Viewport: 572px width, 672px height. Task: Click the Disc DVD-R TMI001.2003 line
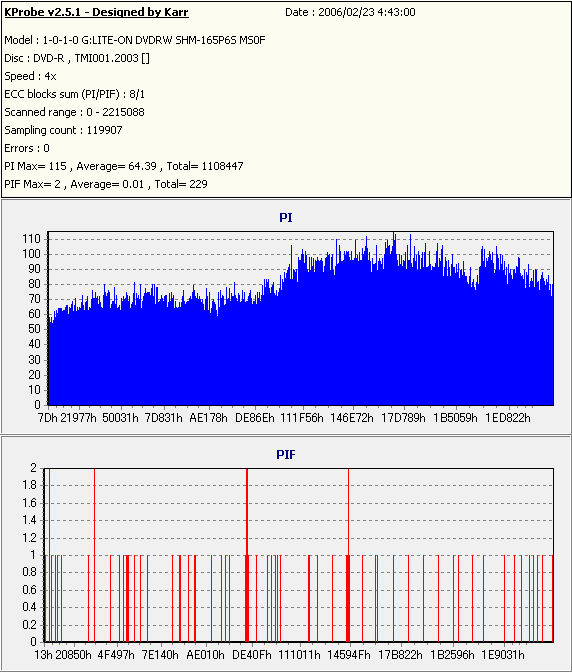[x=77, y=58]
